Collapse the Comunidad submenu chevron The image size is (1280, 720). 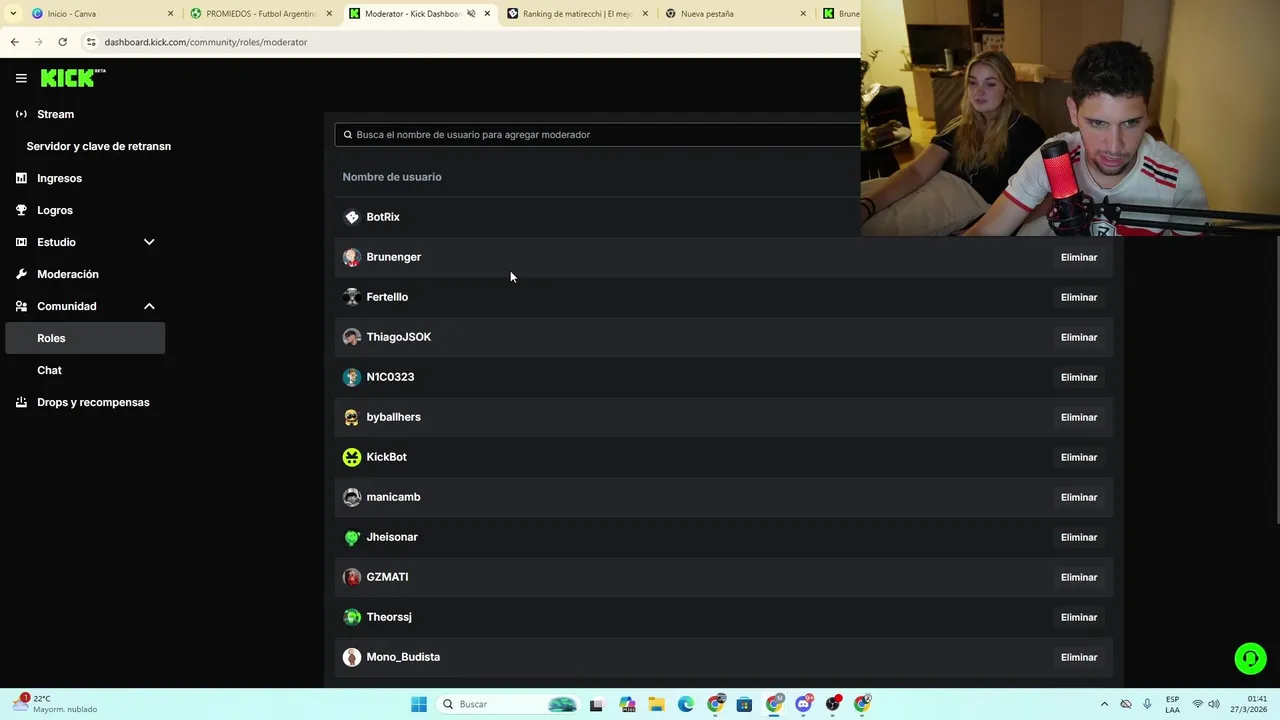(149, 306)
